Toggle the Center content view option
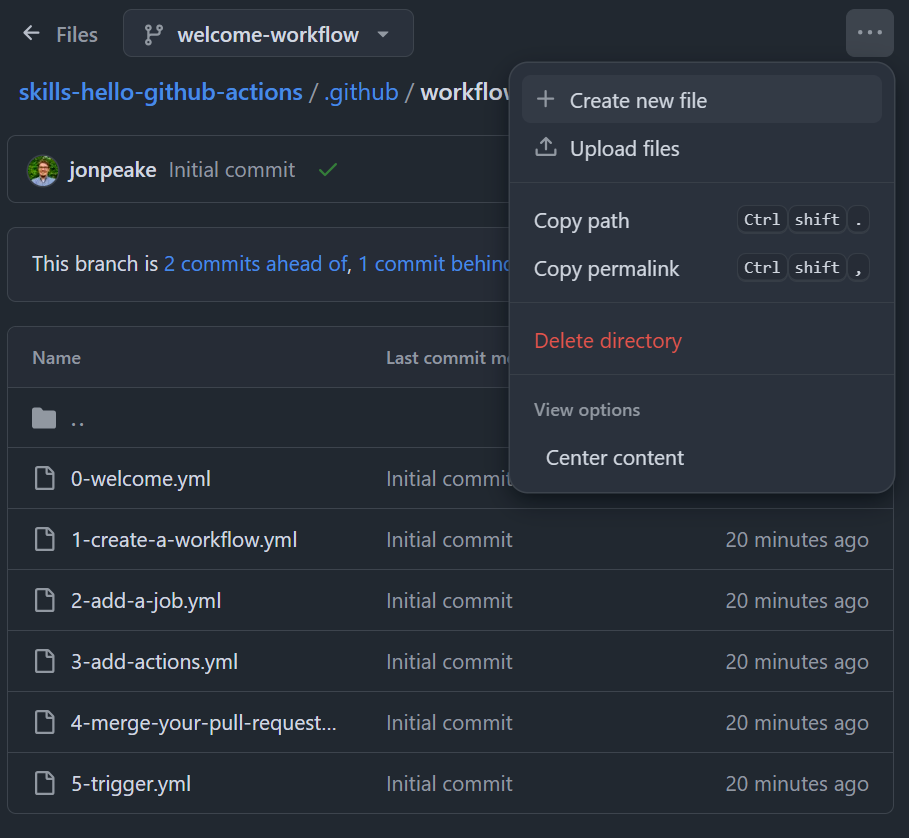The image size is (909, 838). [614, 458]
